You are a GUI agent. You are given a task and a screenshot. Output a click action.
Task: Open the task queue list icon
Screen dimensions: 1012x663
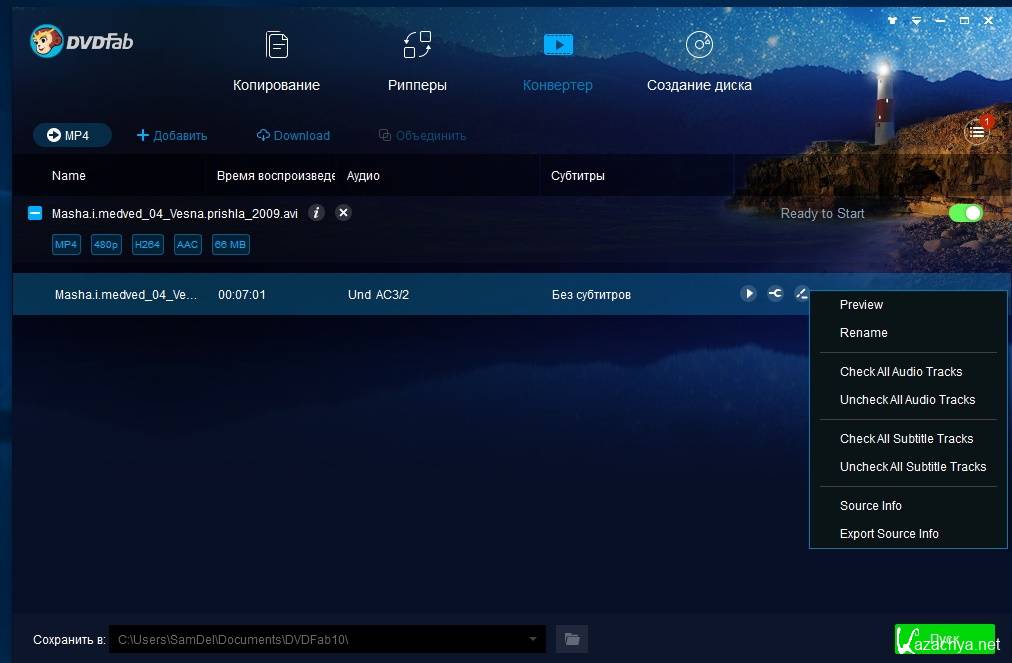(x=977, y=131)
